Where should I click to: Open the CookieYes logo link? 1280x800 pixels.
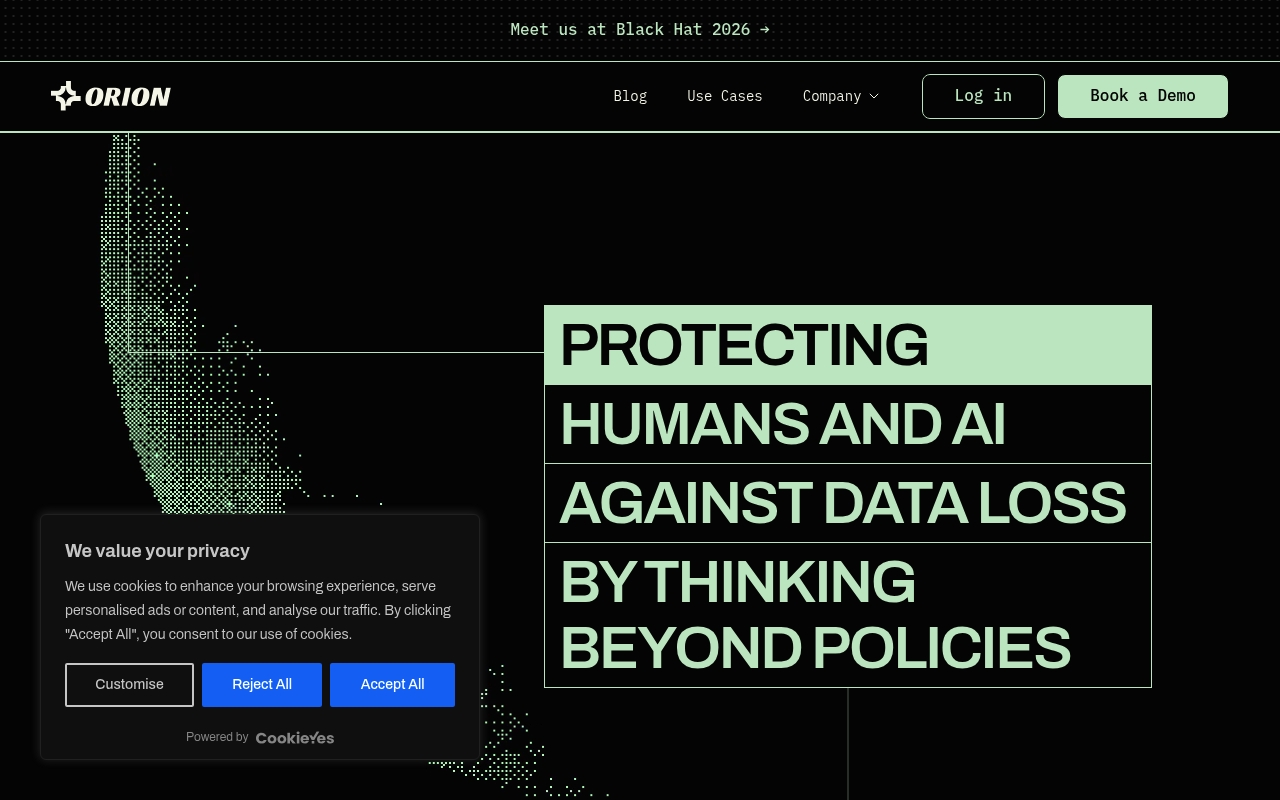[295, 738]
